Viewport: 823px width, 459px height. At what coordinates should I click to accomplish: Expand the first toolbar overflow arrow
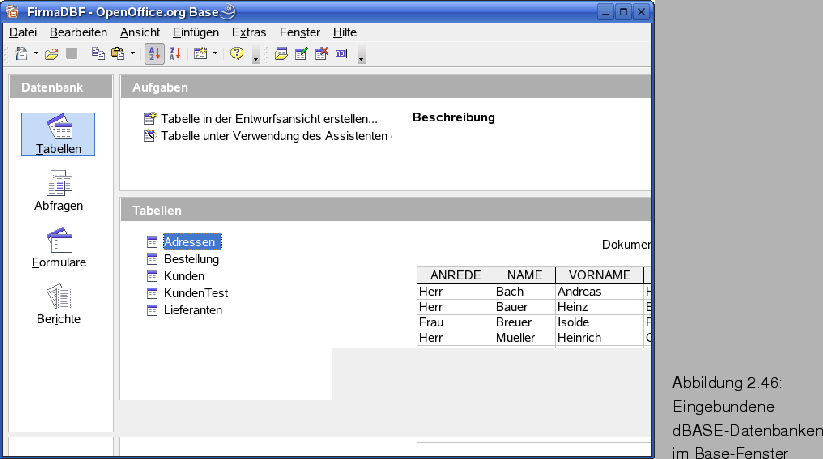tap(256, 55)
